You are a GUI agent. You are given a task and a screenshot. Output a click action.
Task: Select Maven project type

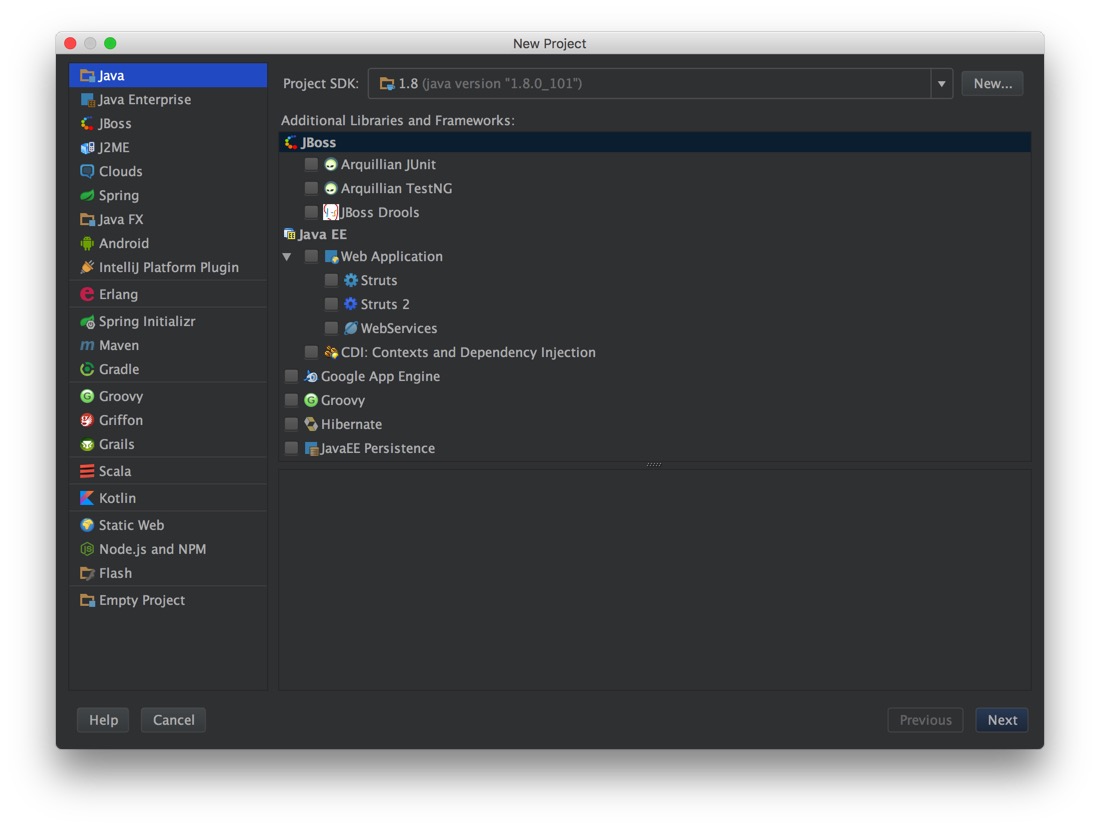point(118,345)
